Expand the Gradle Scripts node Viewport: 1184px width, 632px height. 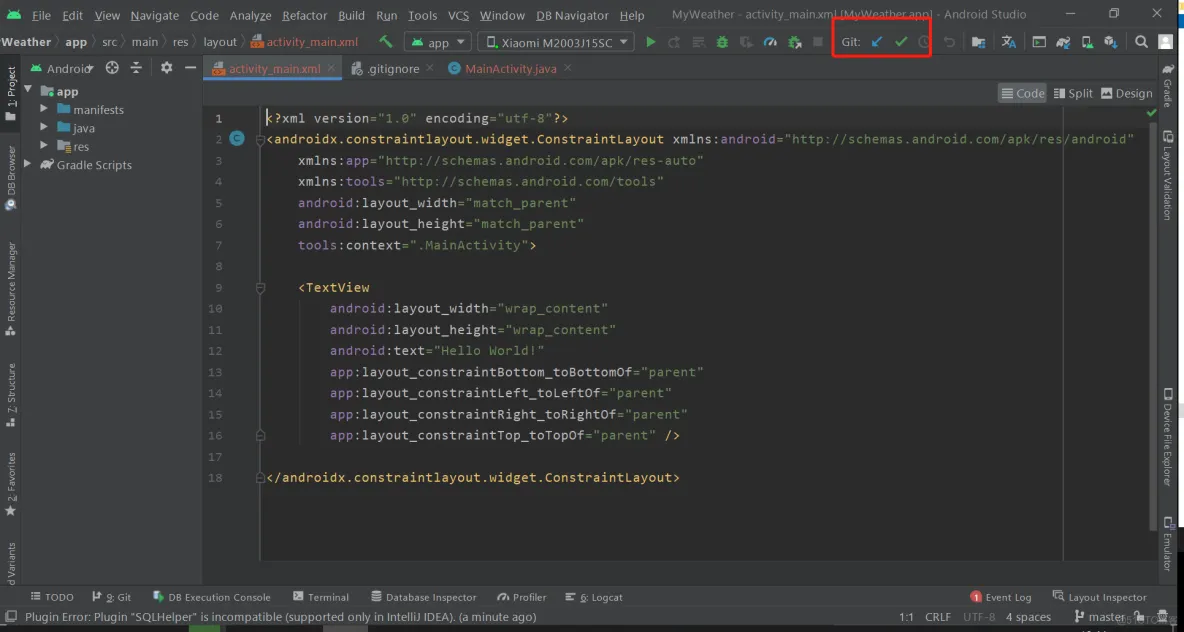click(29, 164)
